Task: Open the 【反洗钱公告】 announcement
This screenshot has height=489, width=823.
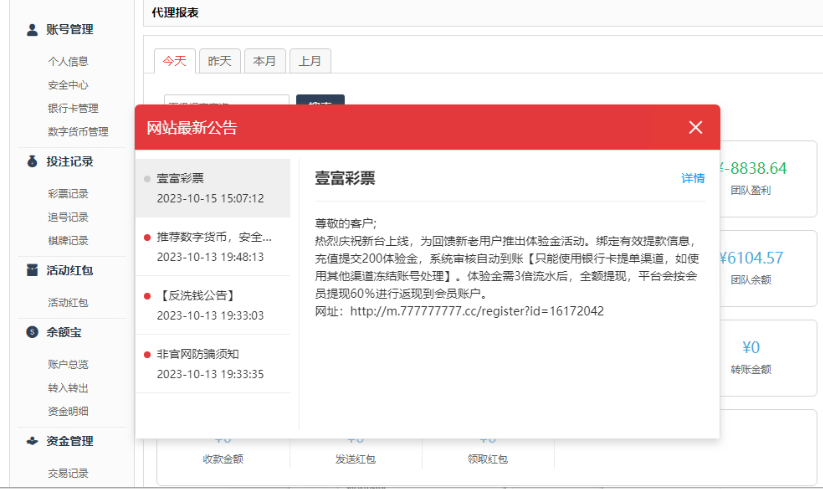Action: (x=213, y=305)
